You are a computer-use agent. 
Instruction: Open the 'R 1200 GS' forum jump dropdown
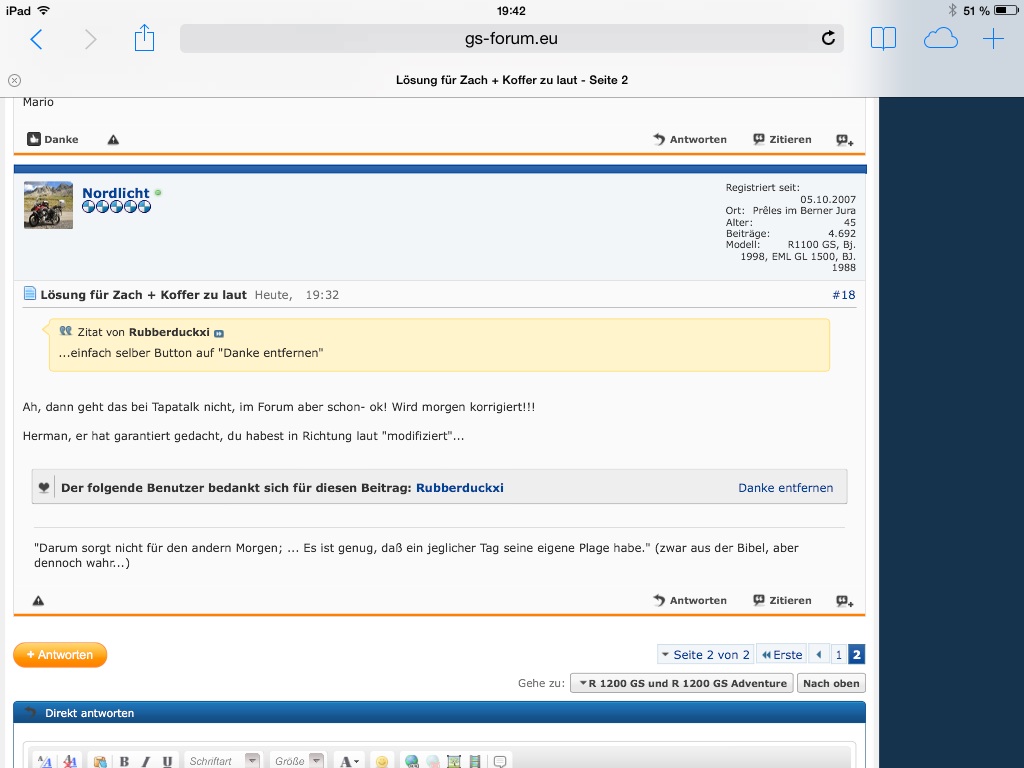pos(681,683)
